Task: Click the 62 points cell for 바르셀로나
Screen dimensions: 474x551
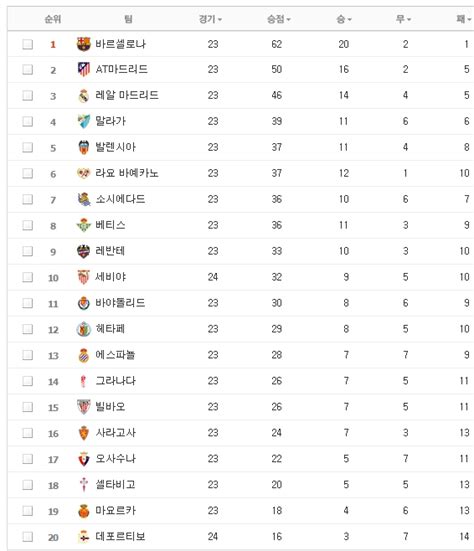Action: point(277,44)
